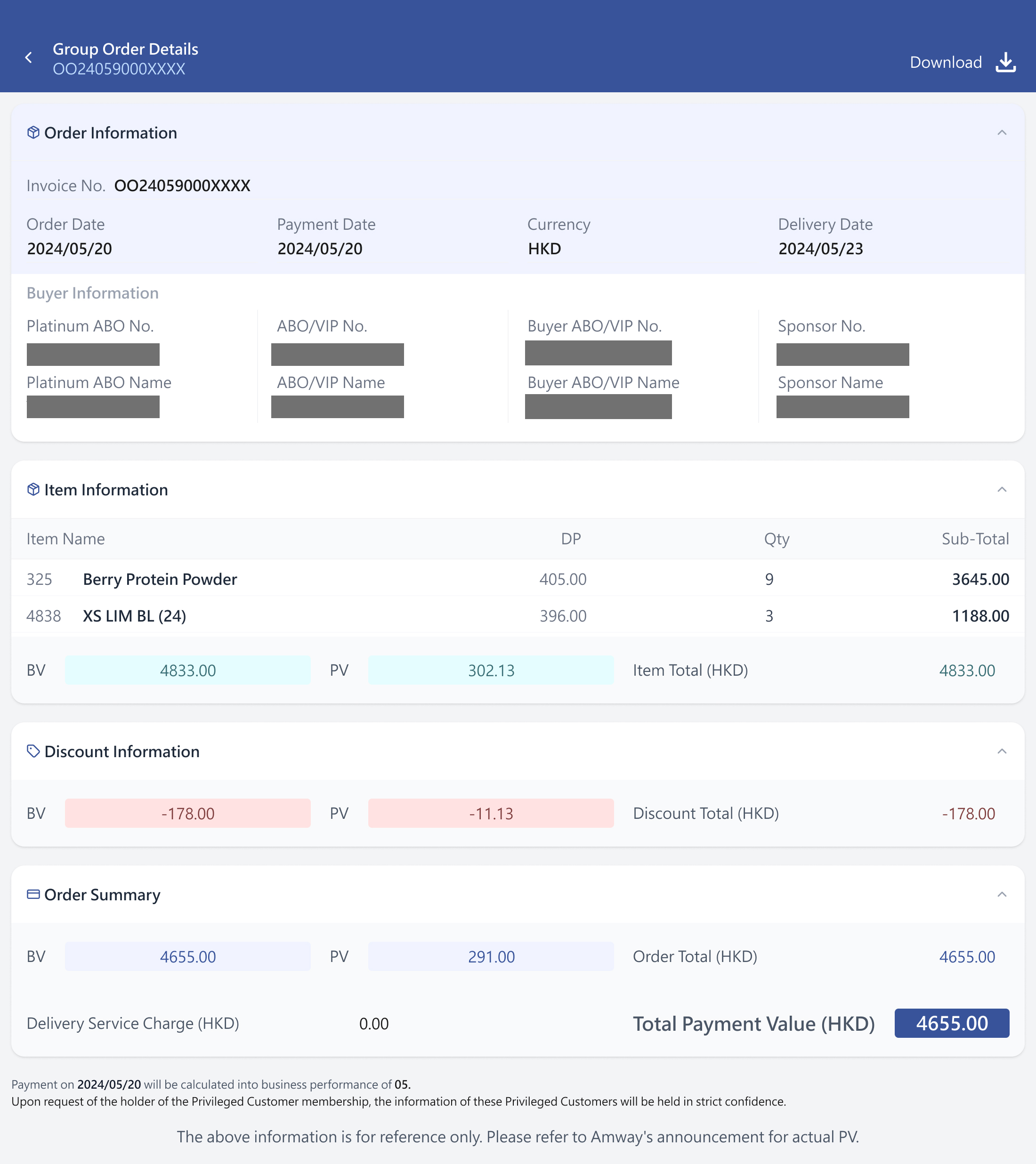1036x1164 pixels.
Task: Collapse the Item Information section
Action: click(x=1002, y=490)
